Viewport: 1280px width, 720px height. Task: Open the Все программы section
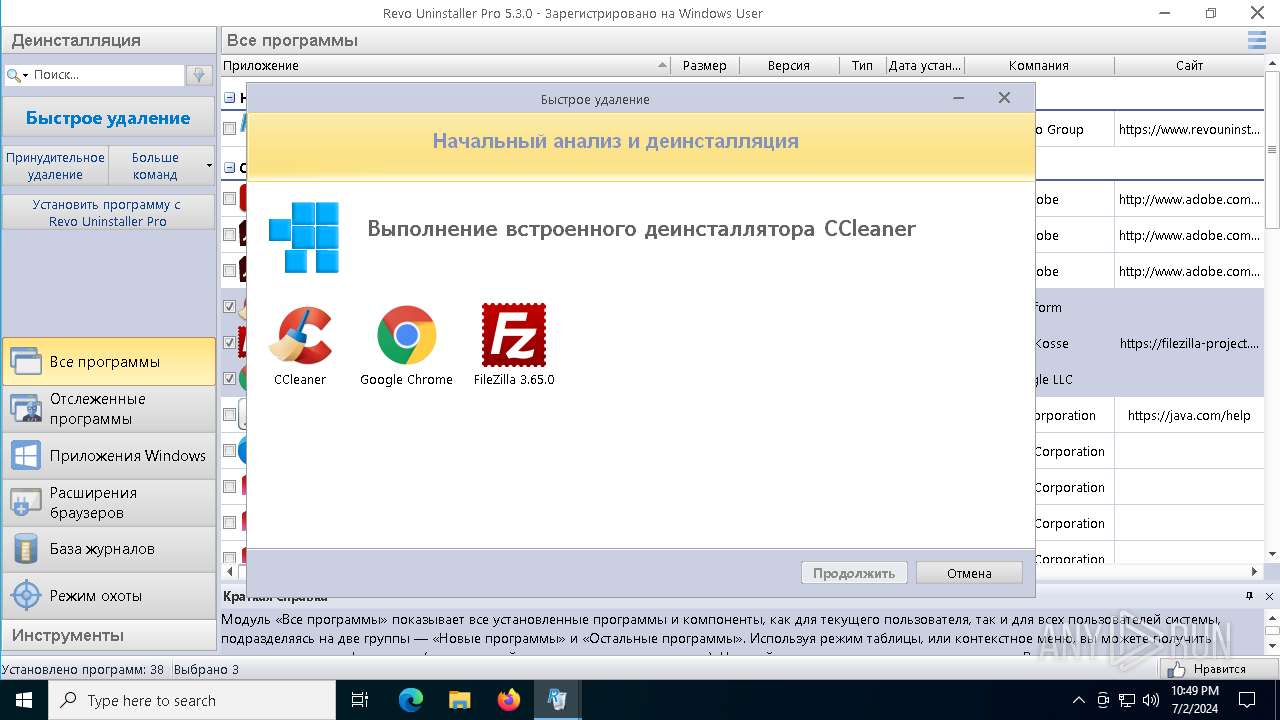pos(108,361)
